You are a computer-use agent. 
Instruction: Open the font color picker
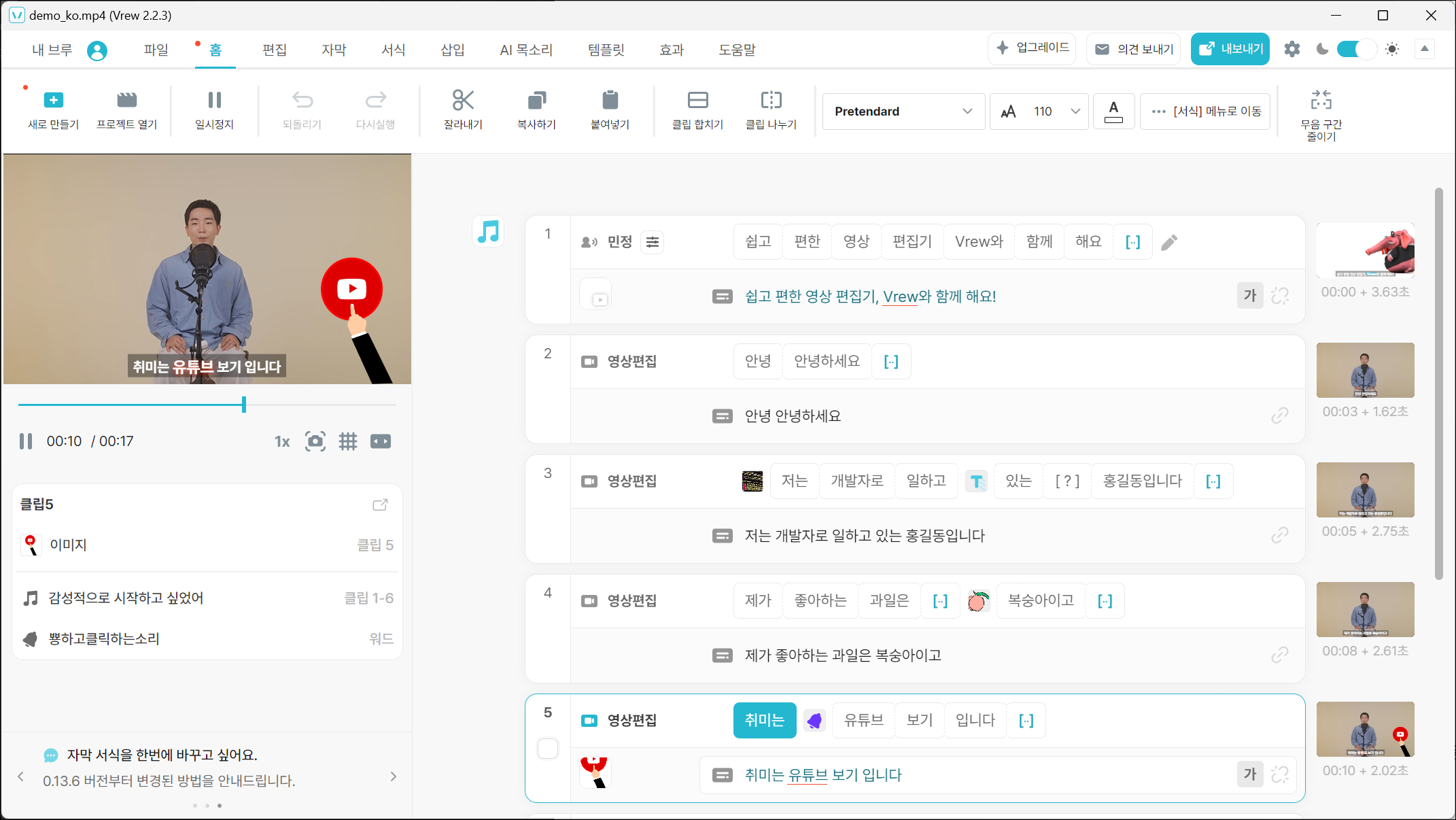click(1113, 111)
